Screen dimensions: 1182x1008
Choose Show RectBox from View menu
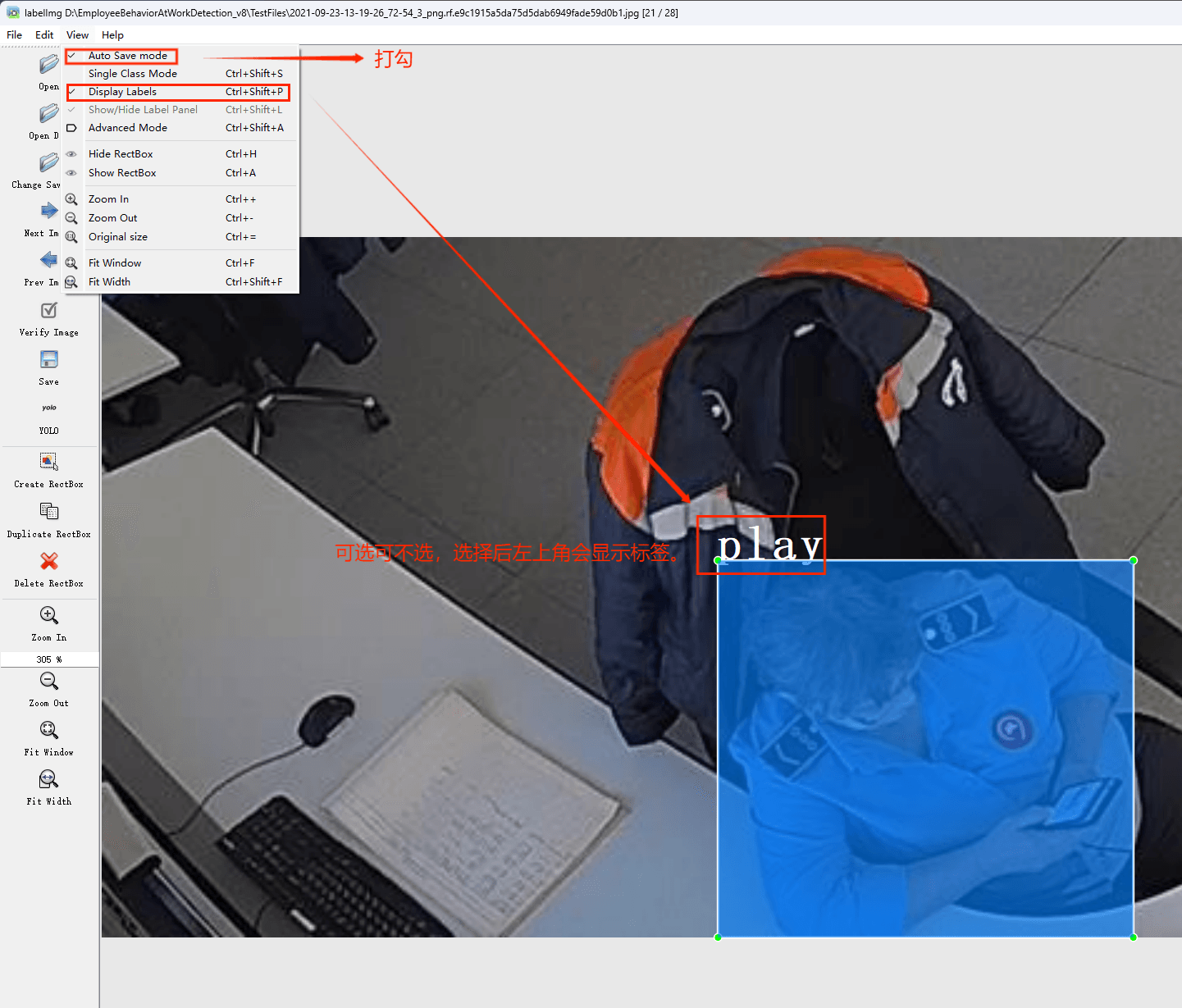[181, 173]
